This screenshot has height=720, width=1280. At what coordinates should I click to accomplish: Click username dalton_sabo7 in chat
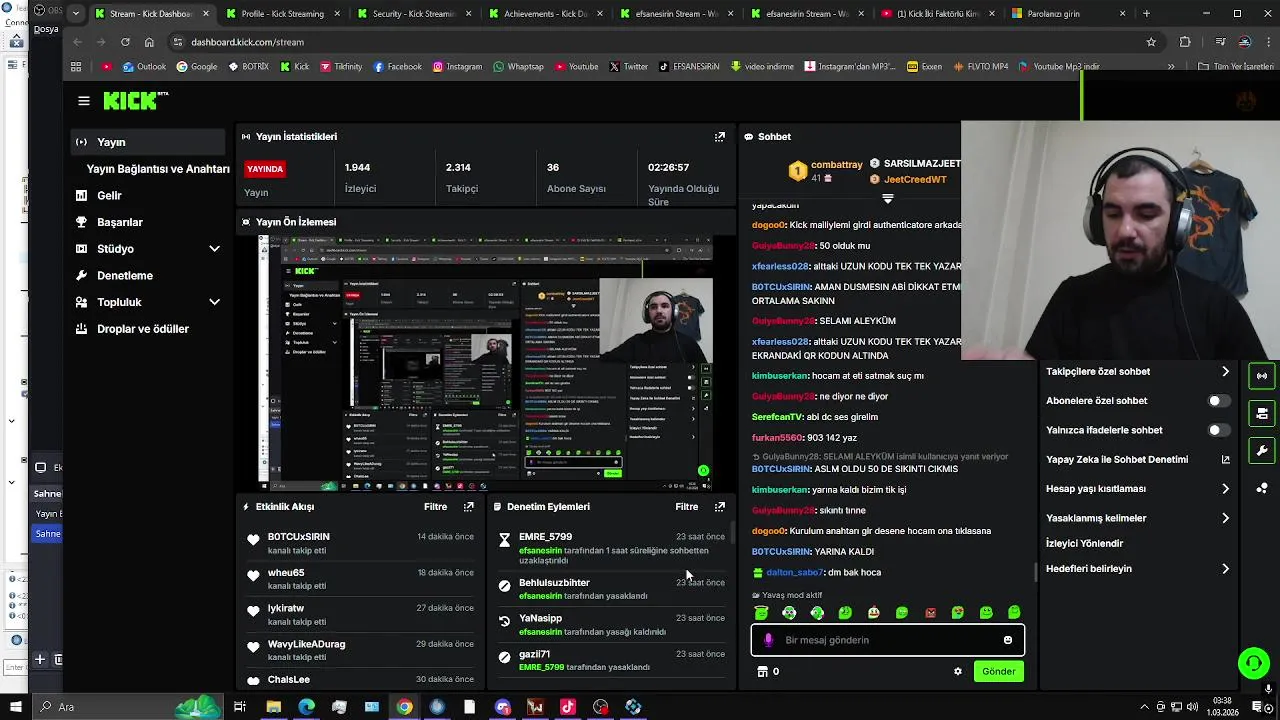[795, 573]
